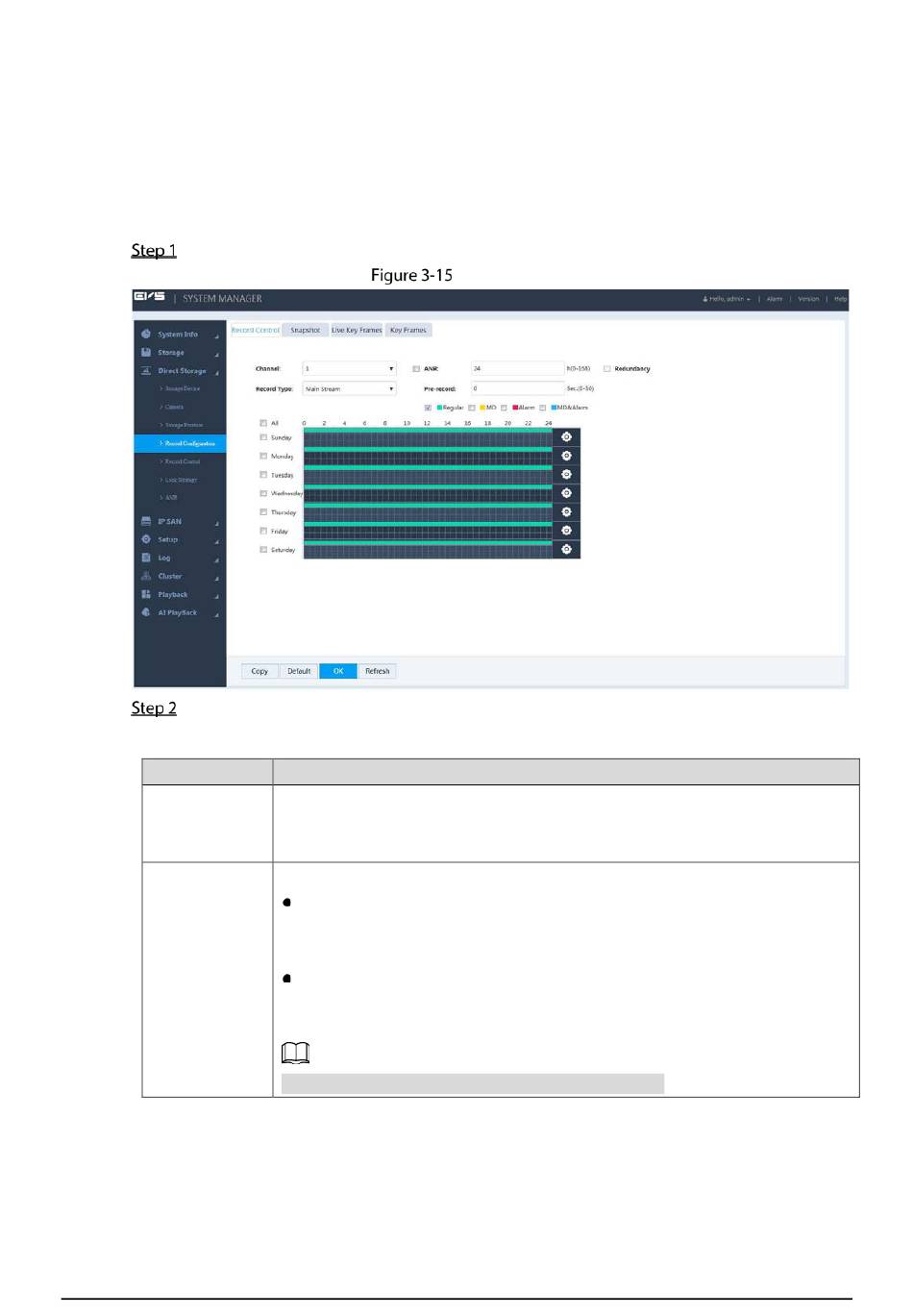Open Version in the top header

pyautogui.click(x=808, y=299)
